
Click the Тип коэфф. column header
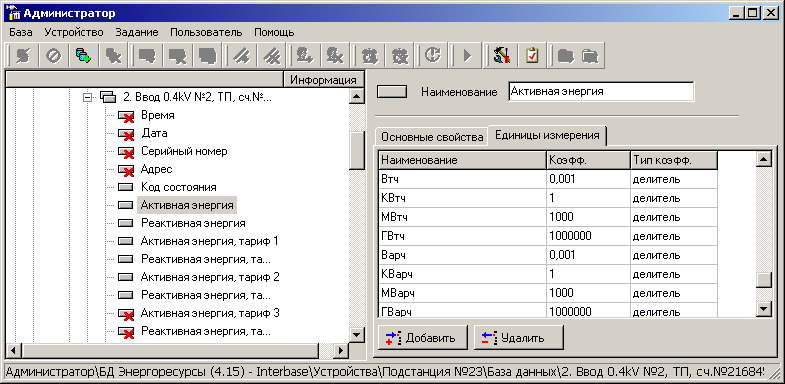673,160
